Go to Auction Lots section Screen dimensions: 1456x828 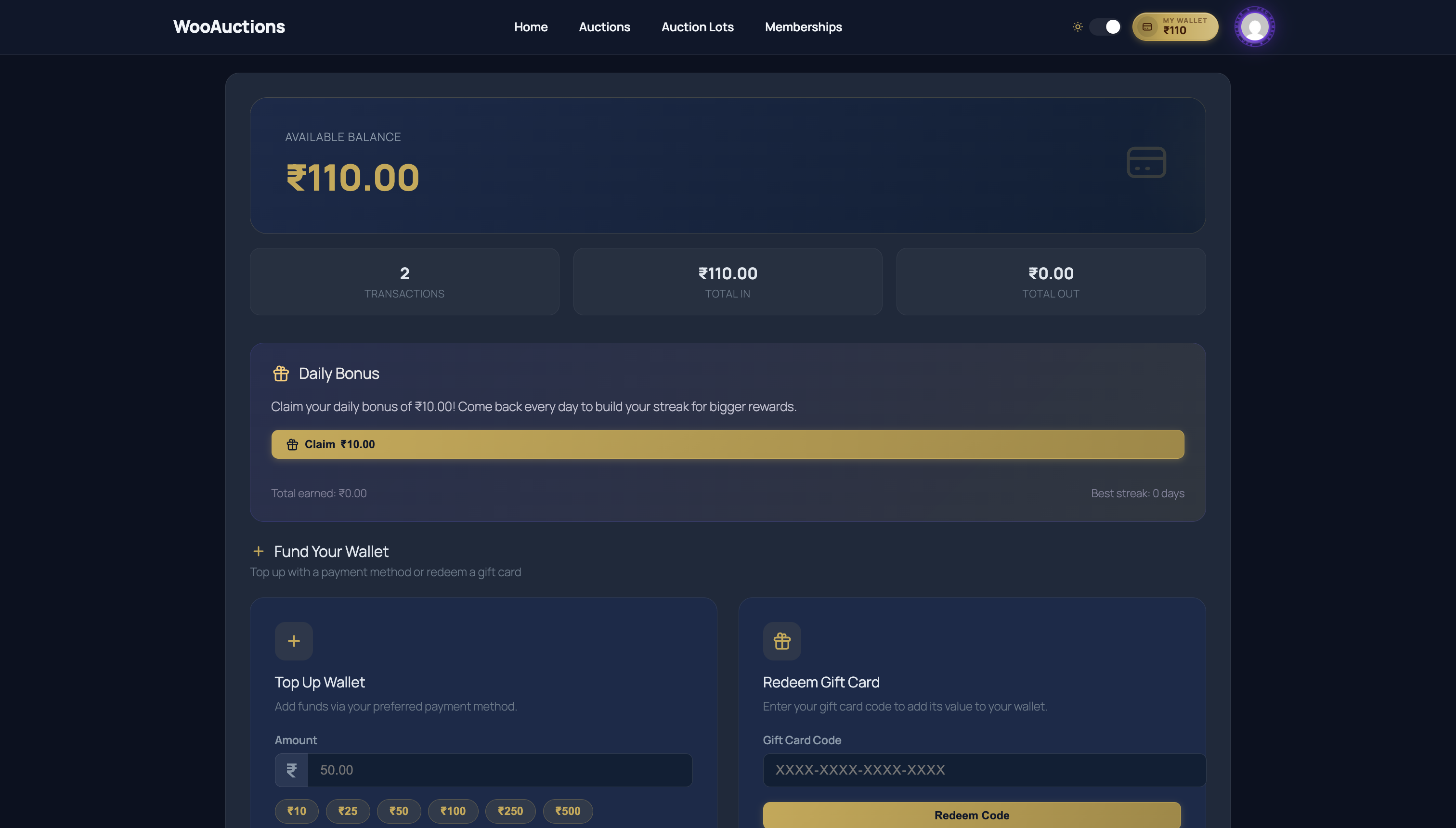[x=697, y=27]
